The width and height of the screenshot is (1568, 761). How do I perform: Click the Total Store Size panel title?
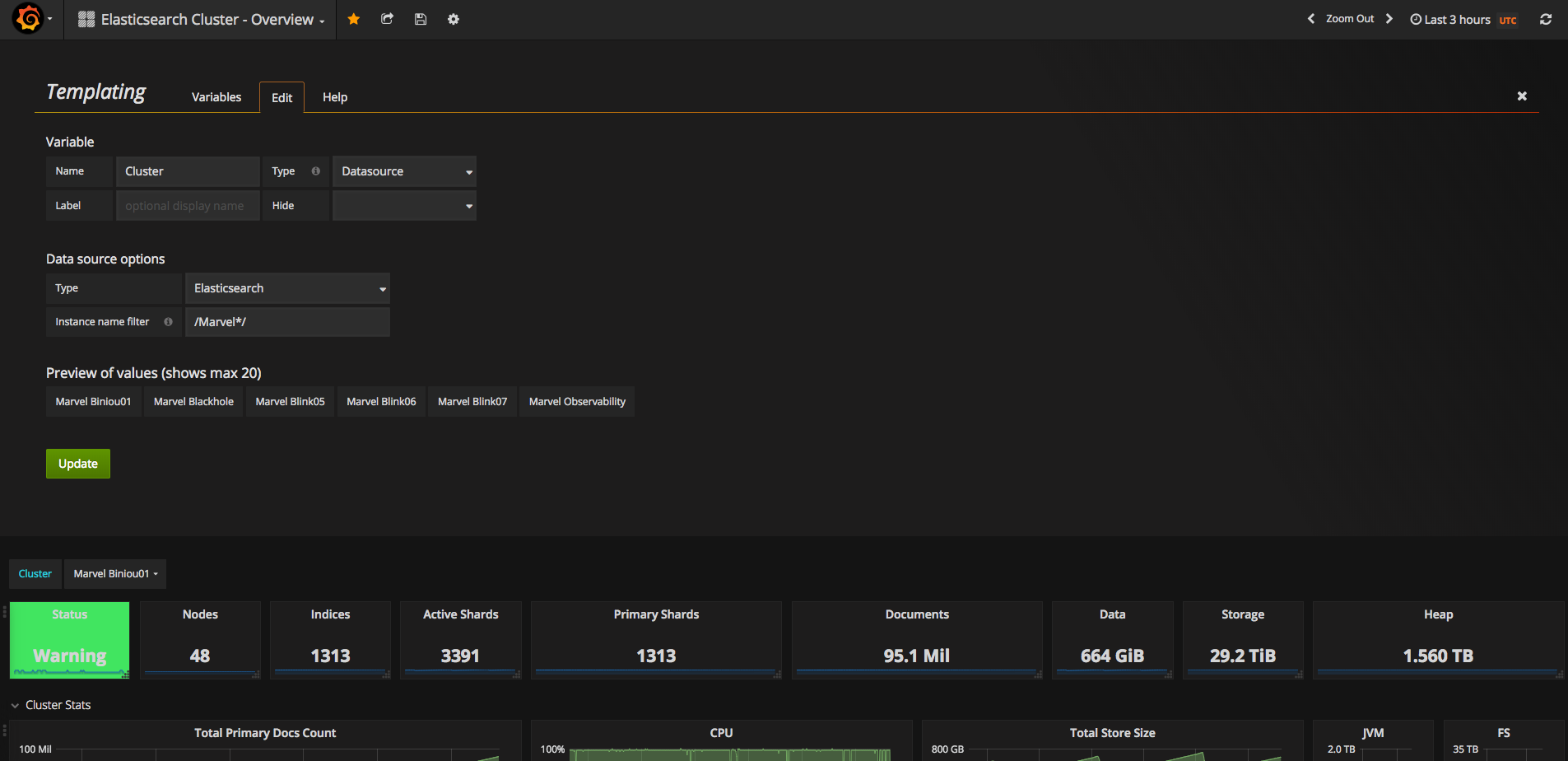click(x=1112, y=733)
